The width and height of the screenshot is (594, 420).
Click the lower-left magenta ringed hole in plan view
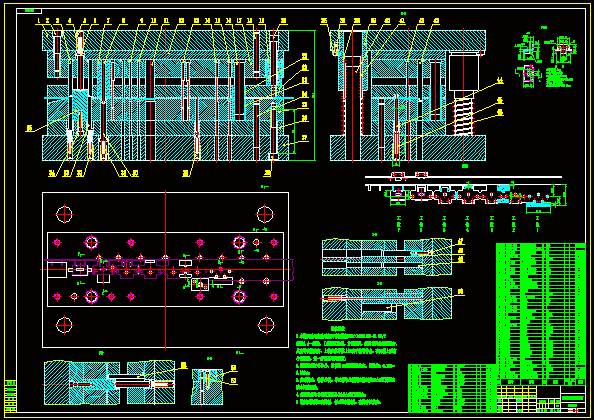(x=91, y=297)
